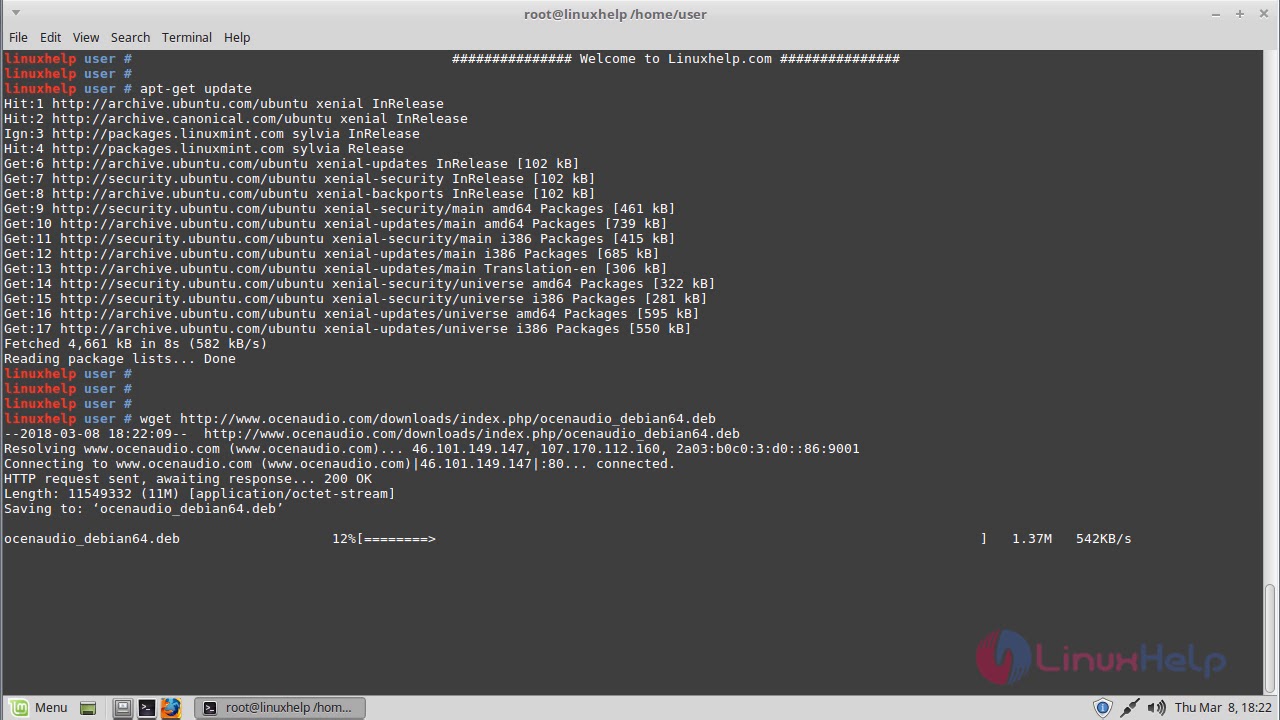Viewport: 1280px width, 720px height.
Task: Open the network connection tray icon
Action: pos(1130,708)
